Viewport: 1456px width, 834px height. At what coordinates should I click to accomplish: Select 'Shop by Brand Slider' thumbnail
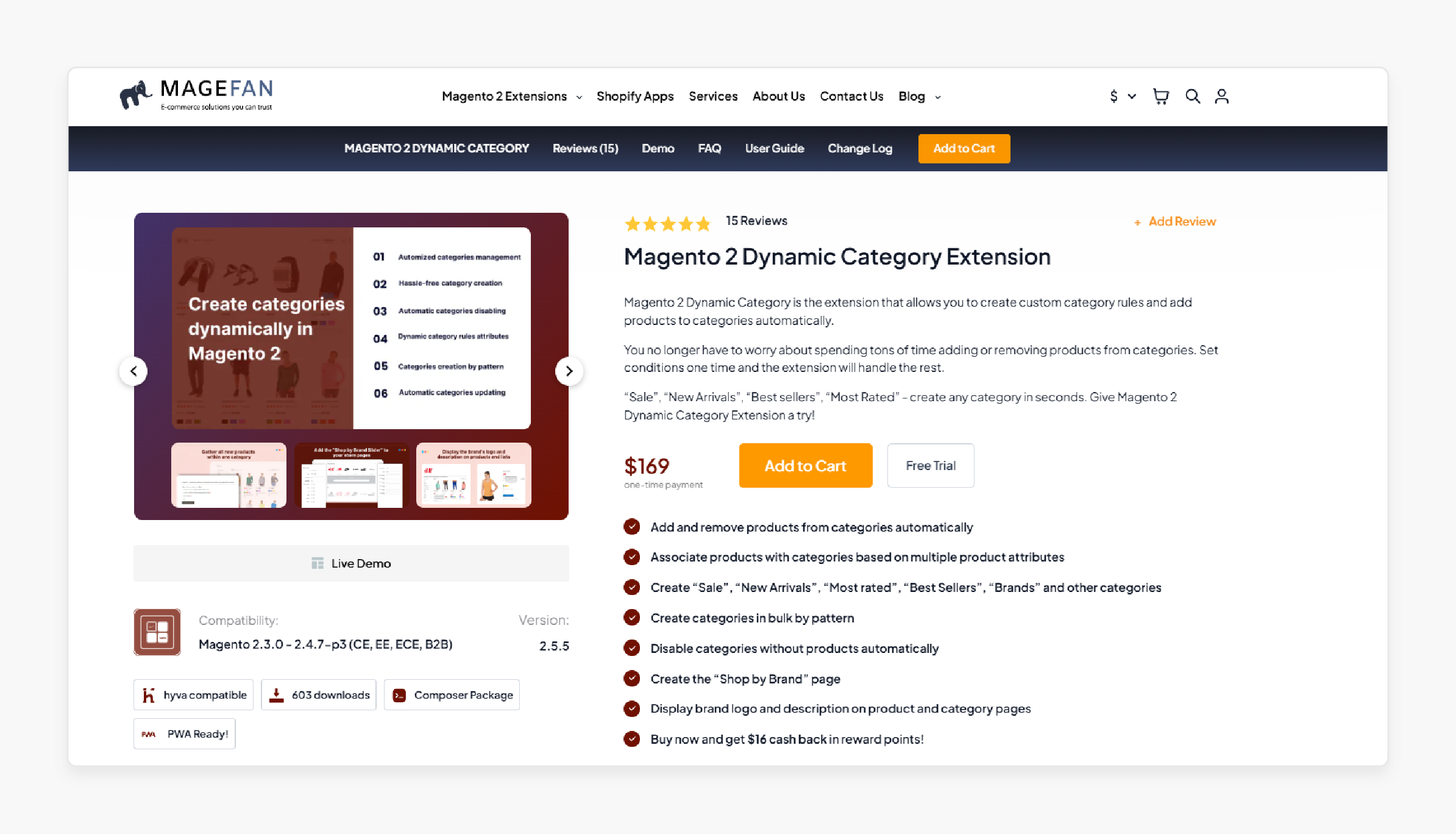tap(352, 476)
